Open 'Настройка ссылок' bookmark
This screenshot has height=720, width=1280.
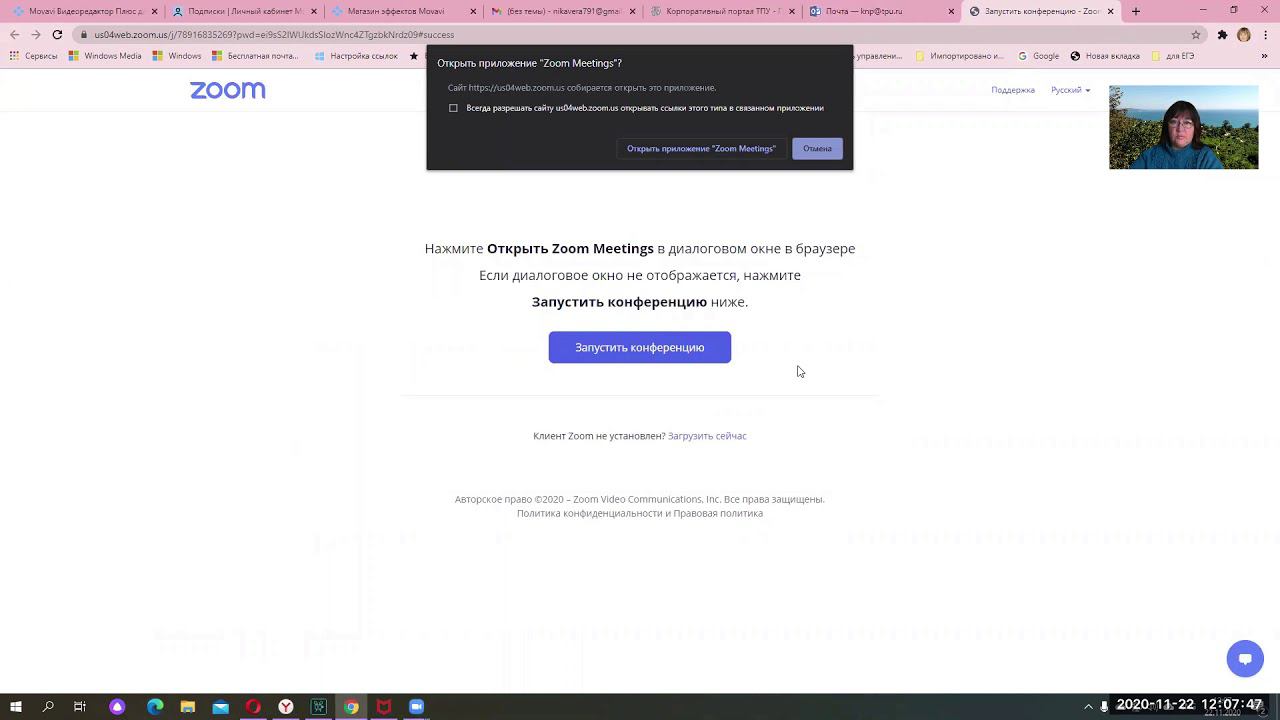(x=356, y=56)
